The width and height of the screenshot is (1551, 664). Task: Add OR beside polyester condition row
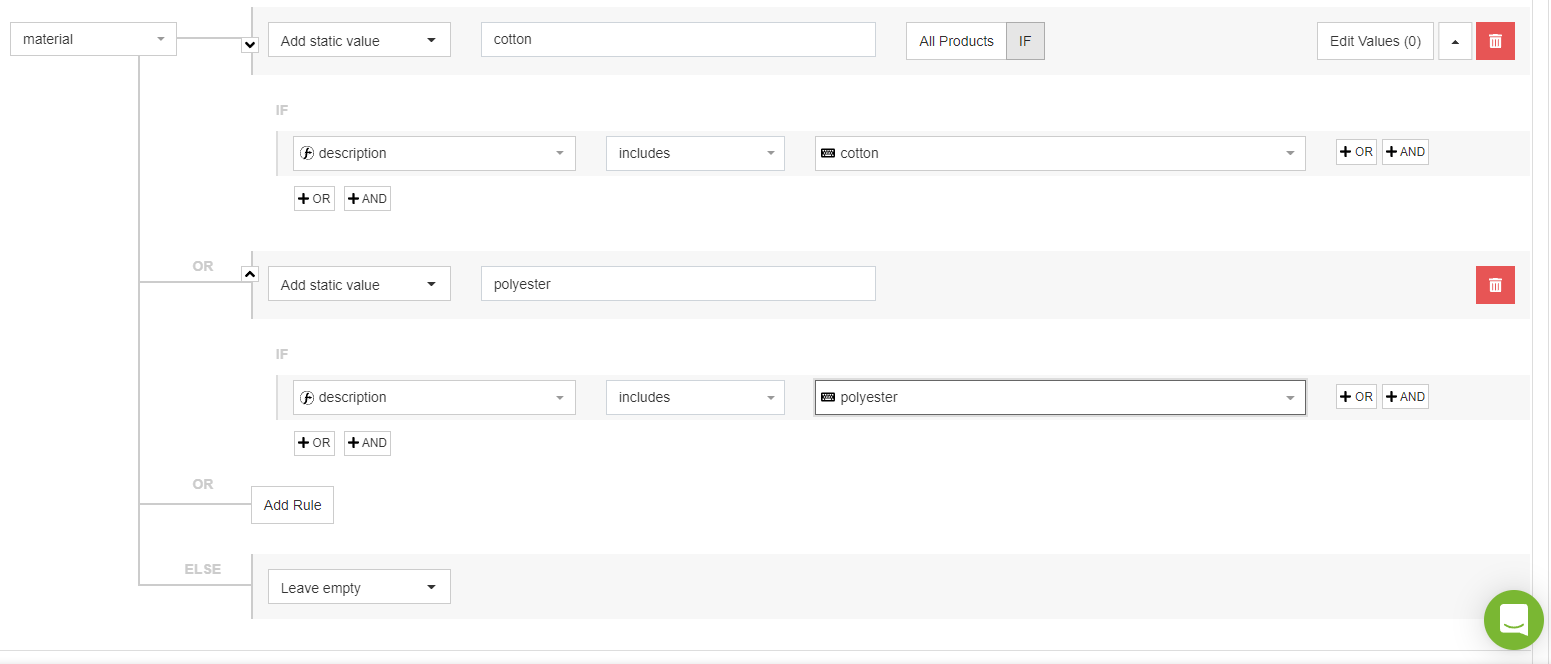[1356, 396]
